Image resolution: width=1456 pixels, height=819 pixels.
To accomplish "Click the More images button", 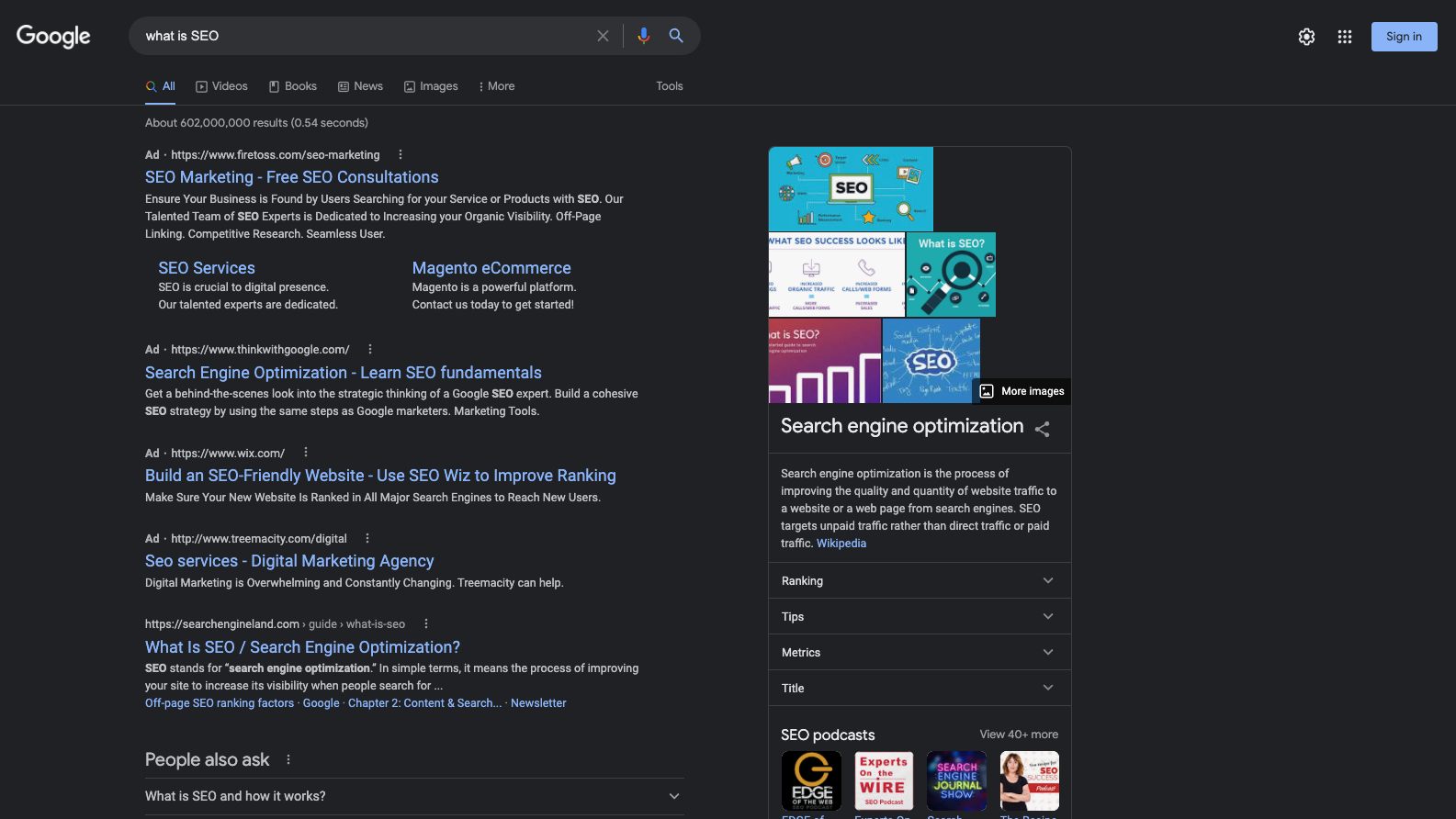I will 1022,391.
